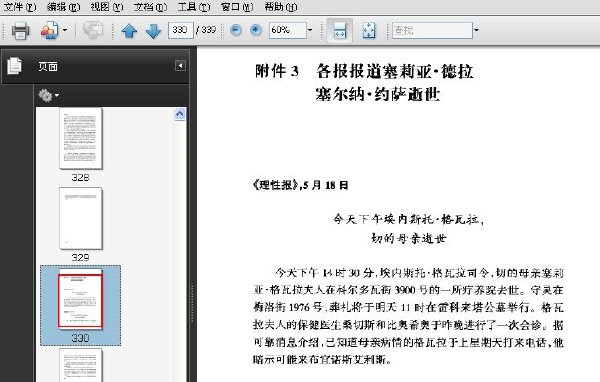
Task: Collapse the pages panel with arrow button
Action: coord(180,65)
